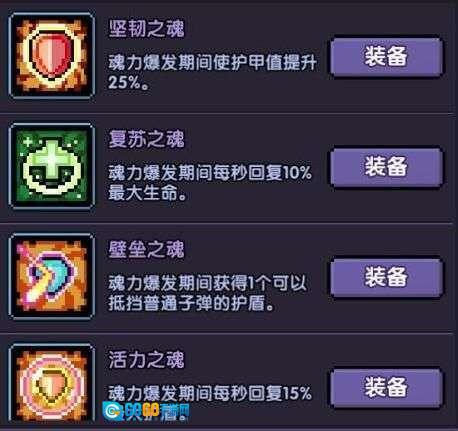
Task: Select the 魂力爆发期间使护甲值提升 description line
Action: [x=212, y=63]
